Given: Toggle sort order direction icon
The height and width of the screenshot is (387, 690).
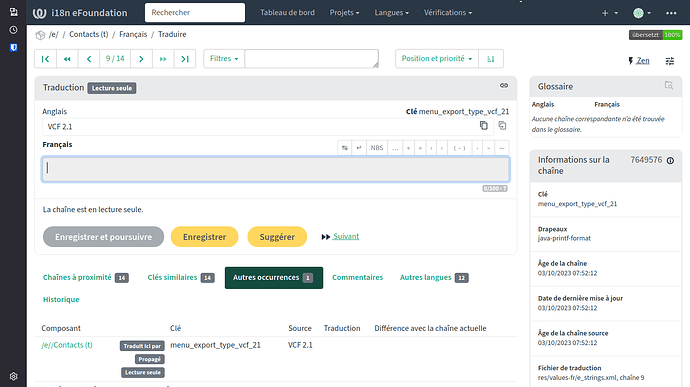Looking at the screenshot, I should point(491,59).
